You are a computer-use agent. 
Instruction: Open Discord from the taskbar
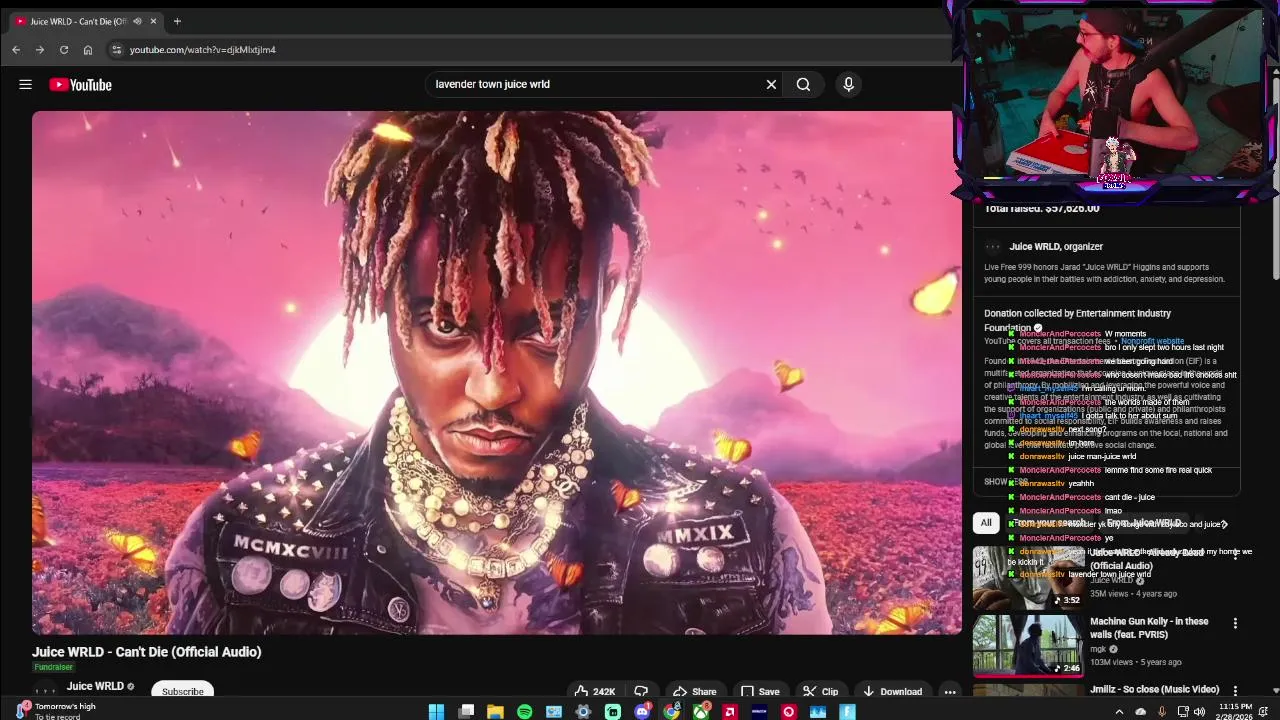point(642,712)
